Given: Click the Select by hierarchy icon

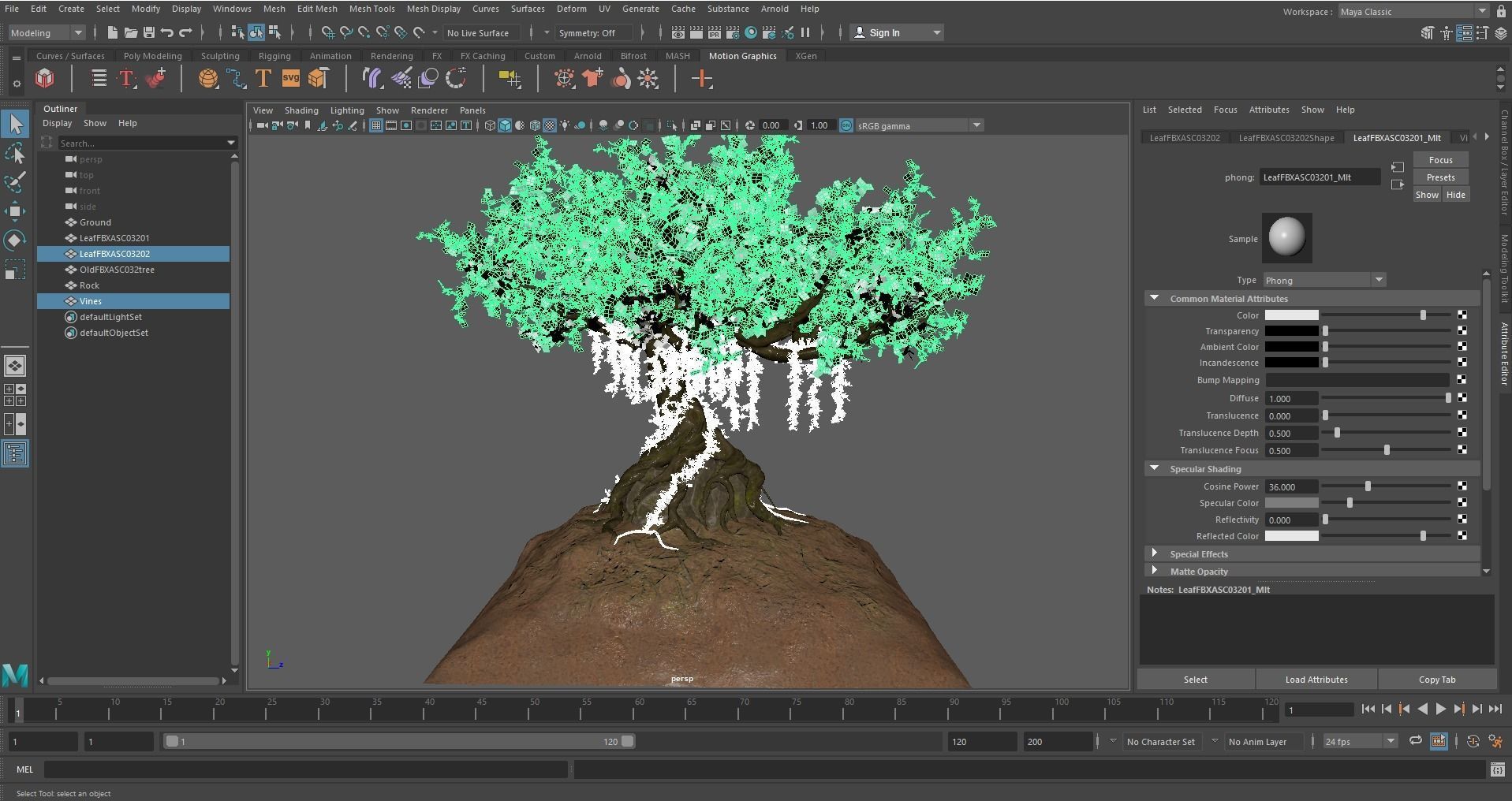Looking at the screenshot, I should tap(237, 32).
